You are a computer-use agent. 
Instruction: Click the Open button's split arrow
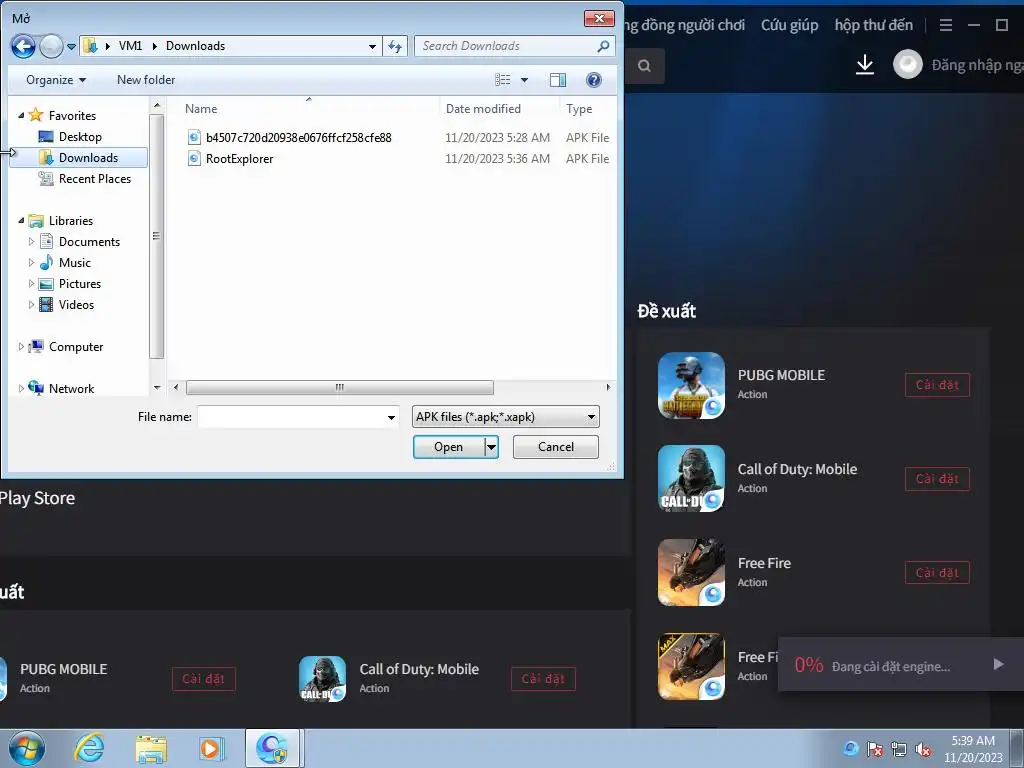(491, 447)
